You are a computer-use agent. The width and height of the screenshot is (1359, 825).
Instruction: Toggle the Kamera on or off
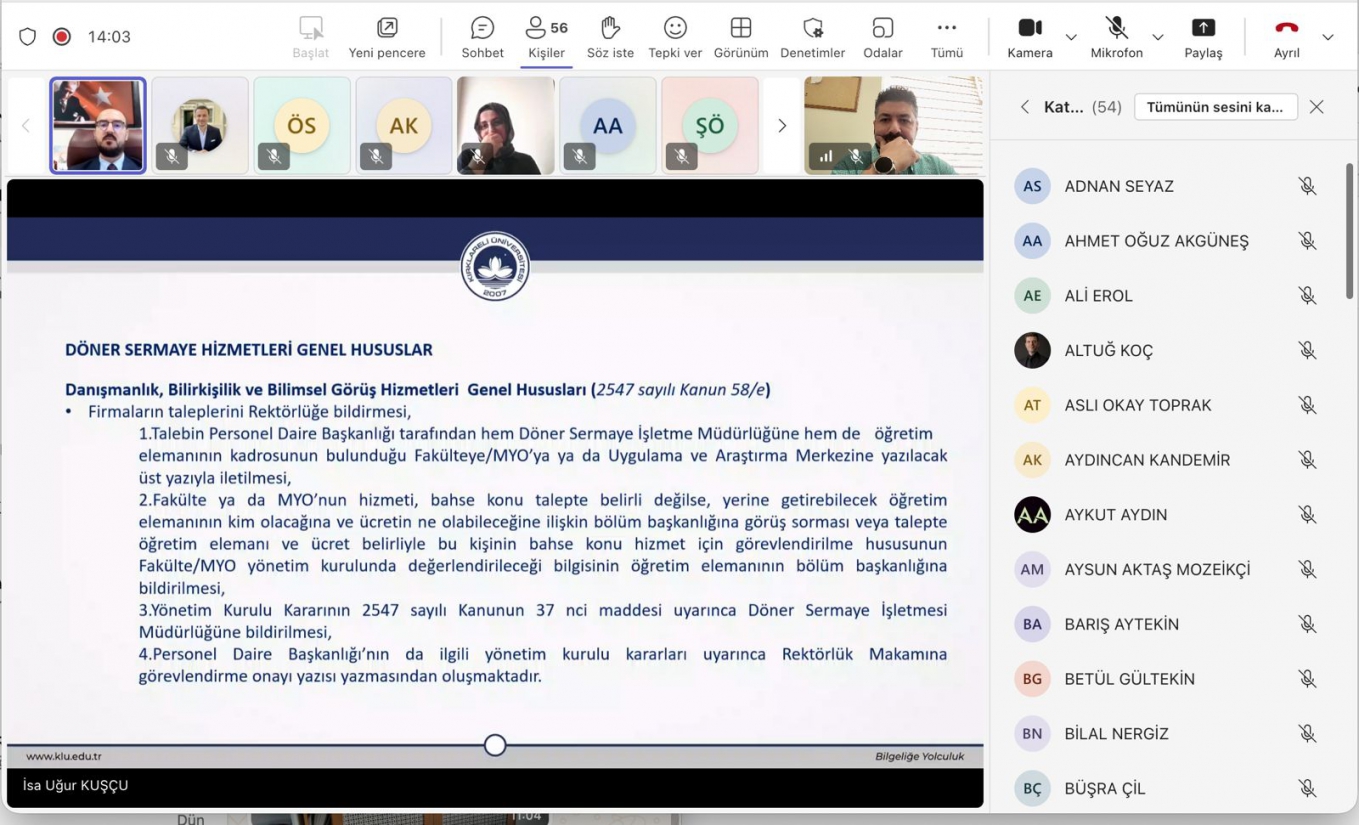point(1030,37)
